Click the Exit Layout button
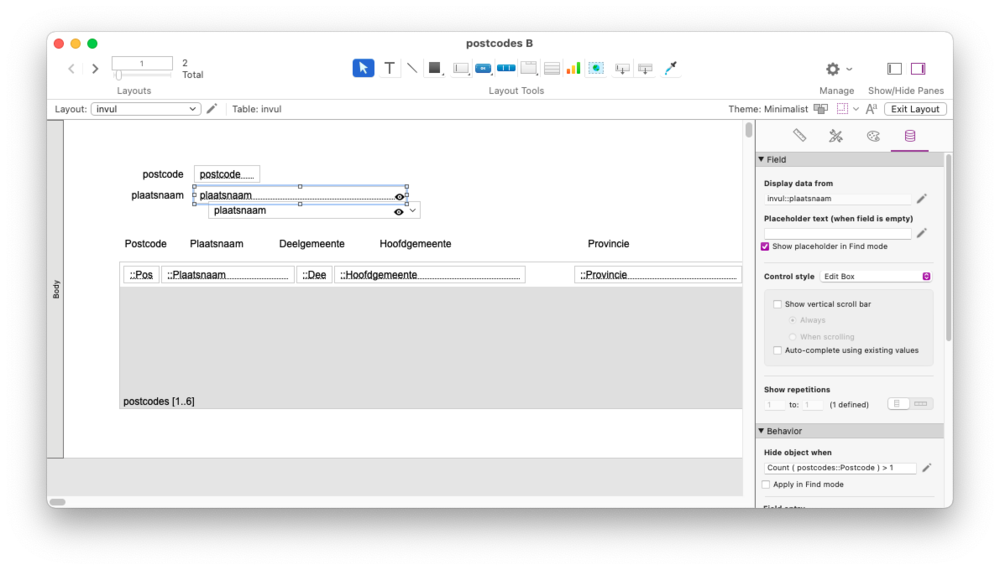This screenshot has height=570, width=1000. [x=915, y=109]
